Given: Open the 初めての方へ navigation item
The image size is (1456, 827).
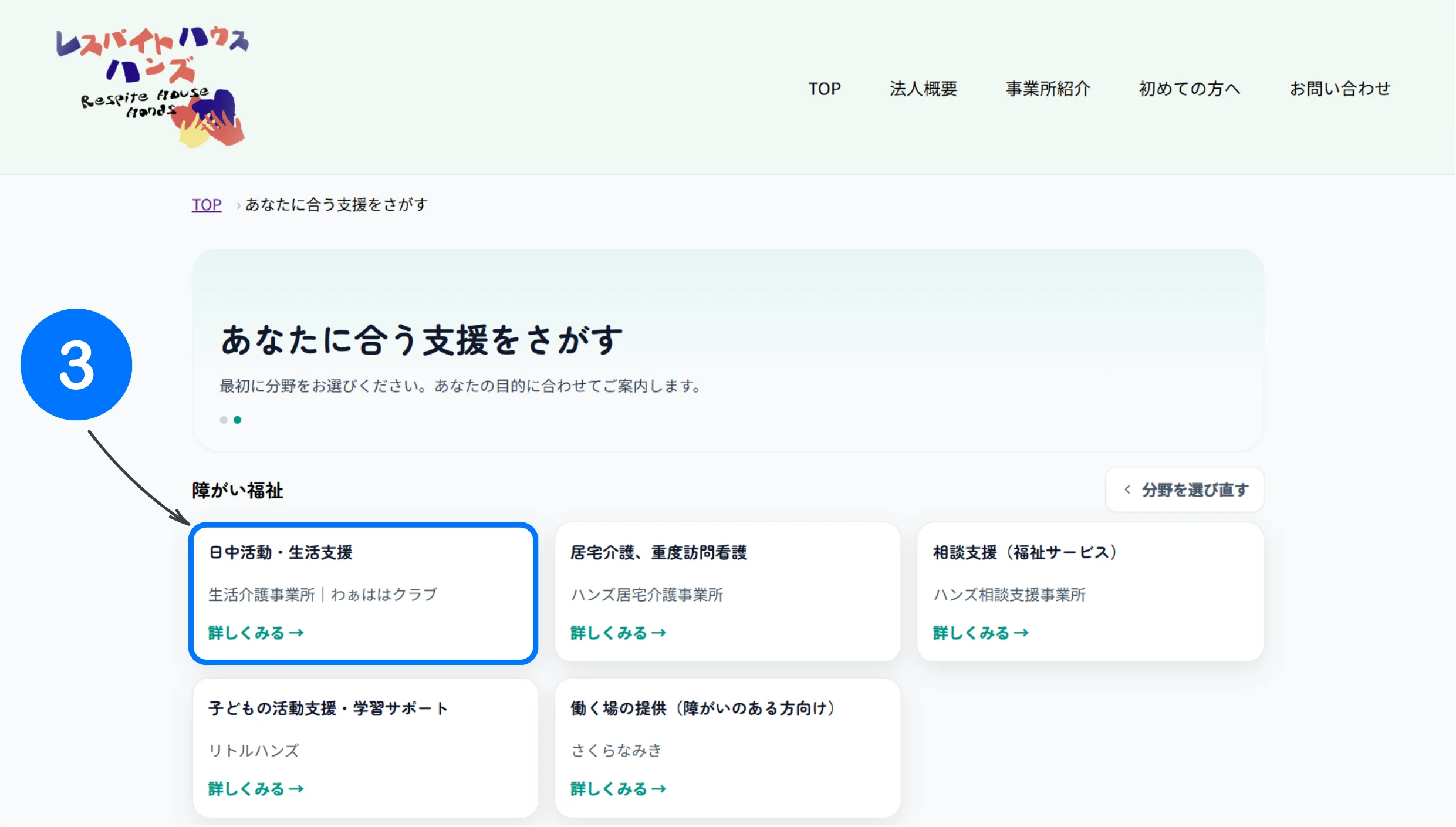Looking at the screenshot, I should [x=1188, y=89].
